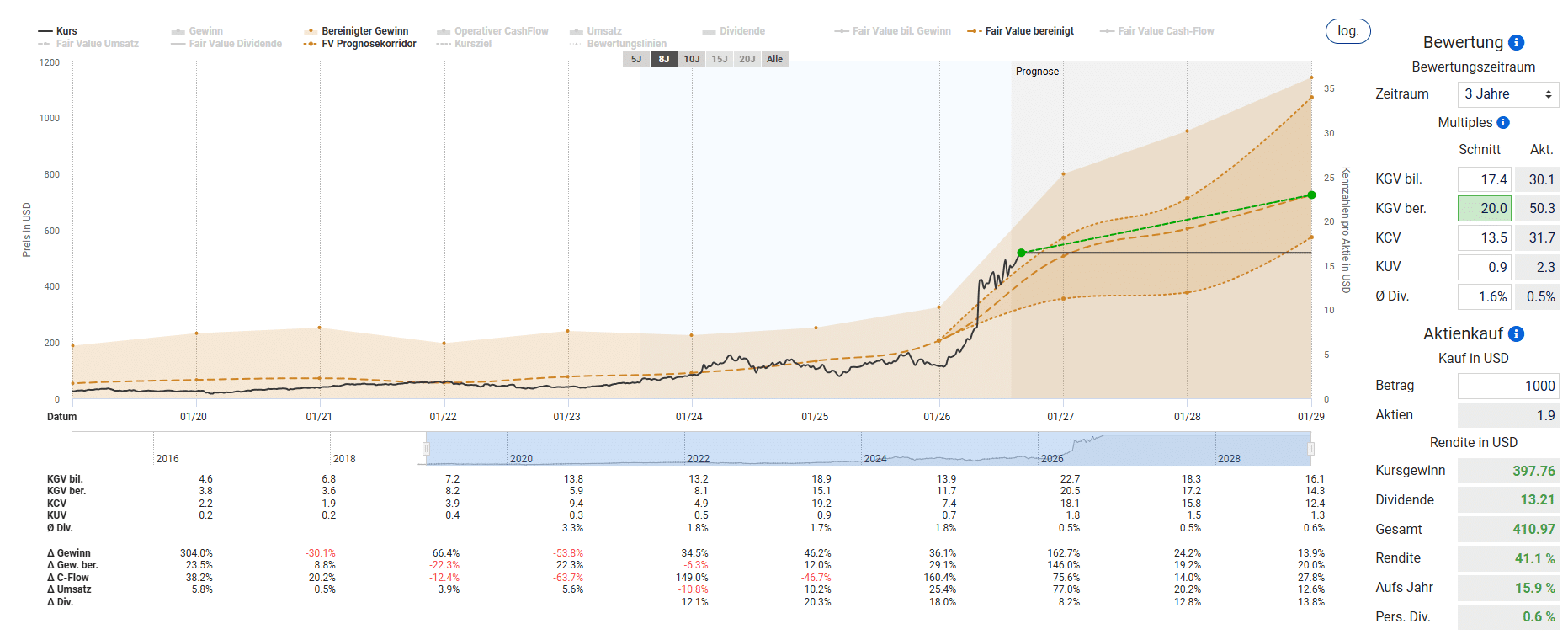Toggle the Dividende legend series icon
This screenshot has height=640, width=1568.
tap(709, 31)
